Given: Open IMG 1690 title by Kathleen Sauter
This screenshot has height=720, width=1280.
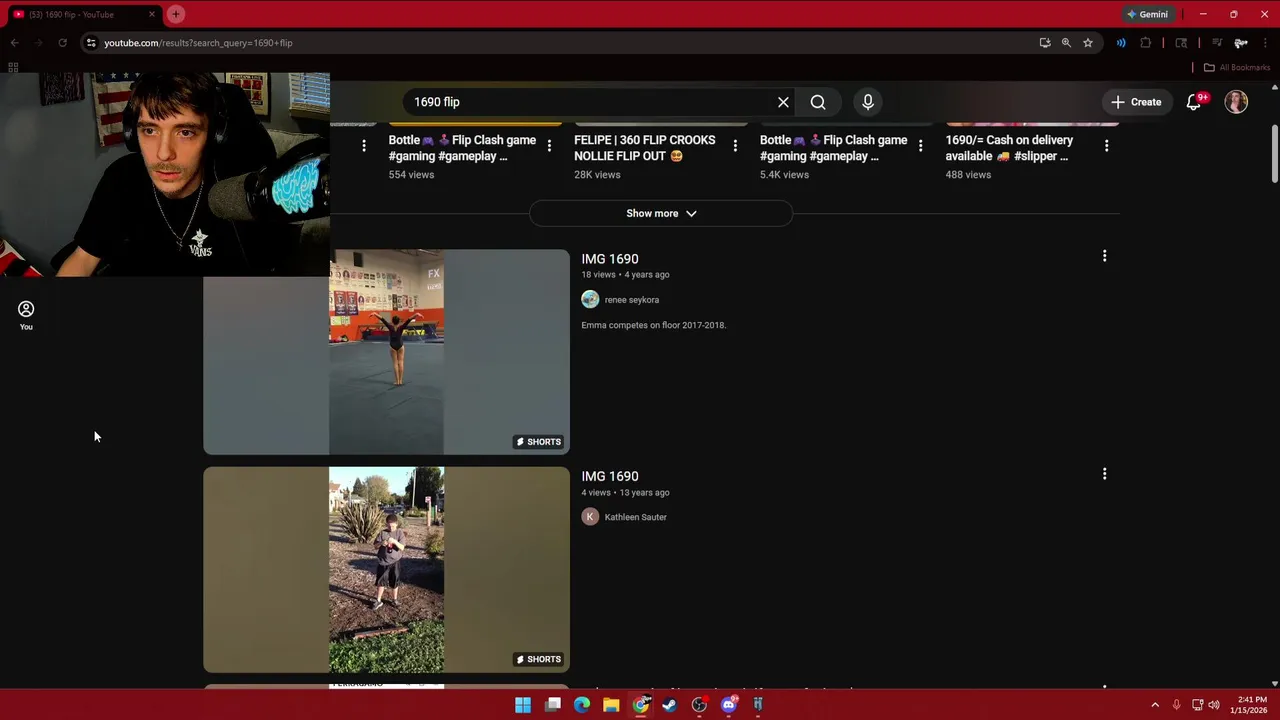Looking at the screenshot, I should (x=610, y=477).
